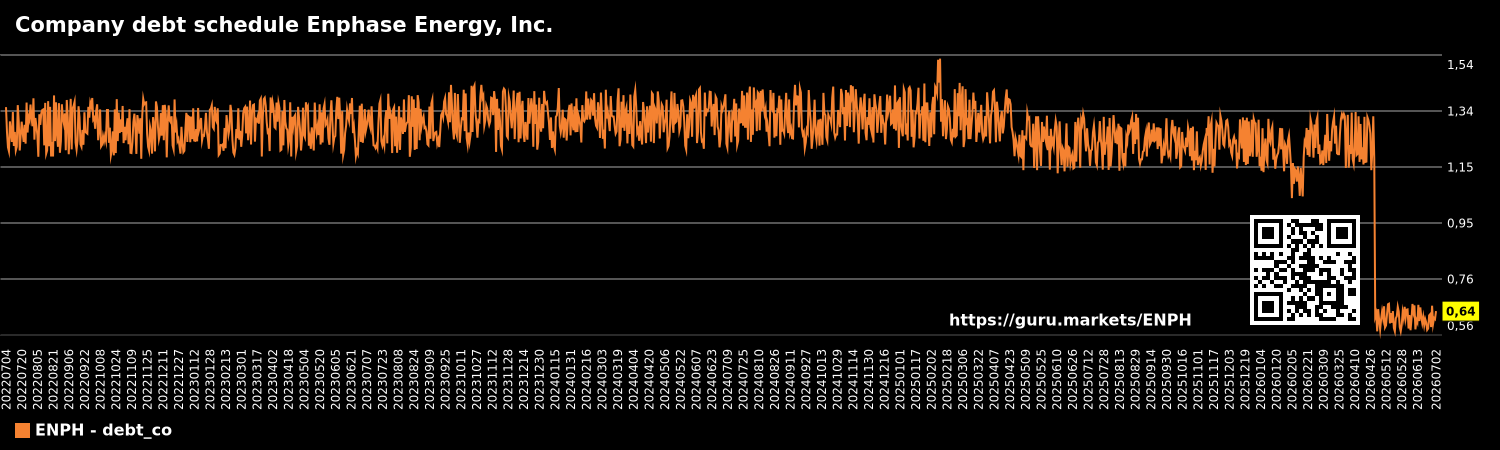
Task: Click the 1,54 y-axis label
Action: click(1460, 65)
